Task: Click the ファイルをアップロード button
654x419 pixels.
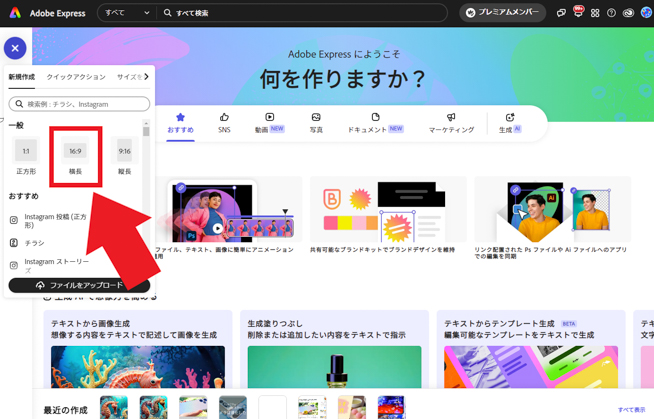Action: 79,285
